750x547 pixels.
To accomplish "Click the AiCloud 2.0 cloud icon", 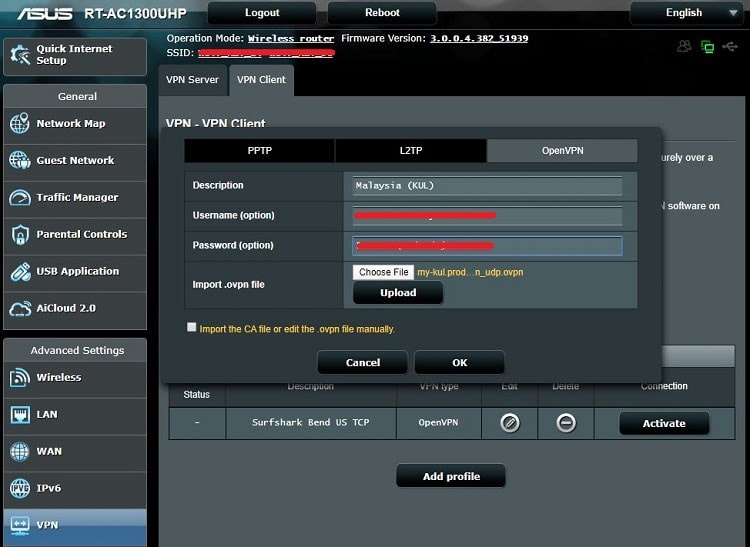I will point(20,308).
